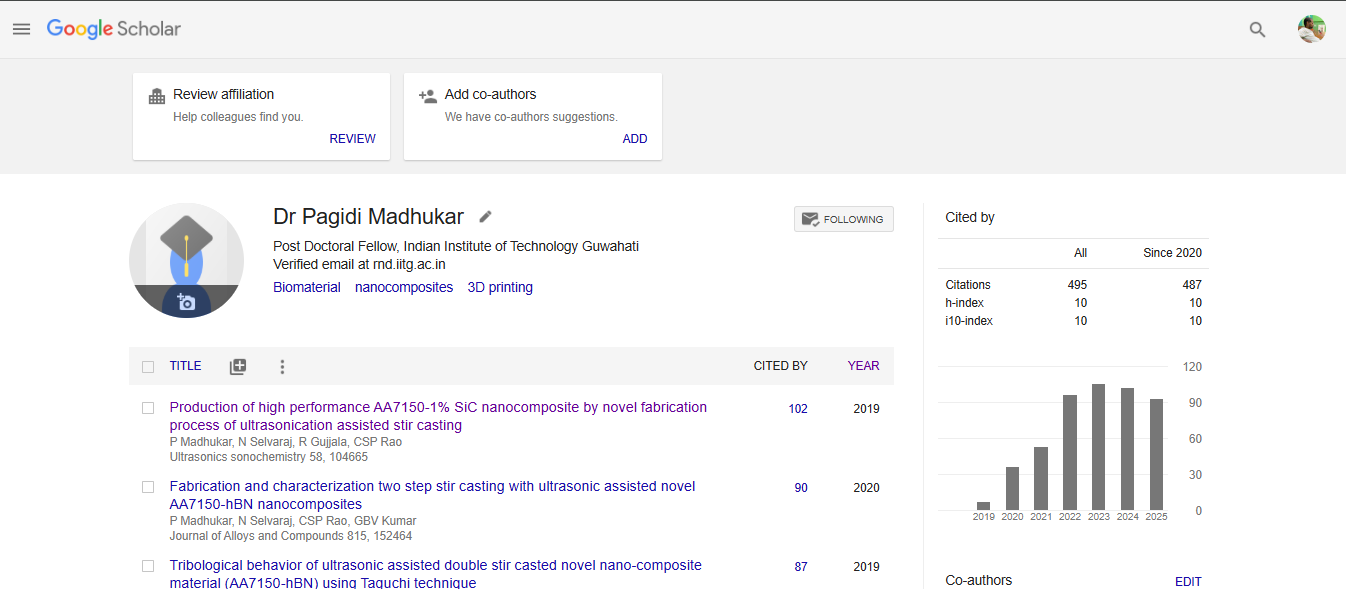The width and height of the screenshot is (1346, 589).
Task: Click REVIEW in the affiliation card
Action: pos(352,139)
